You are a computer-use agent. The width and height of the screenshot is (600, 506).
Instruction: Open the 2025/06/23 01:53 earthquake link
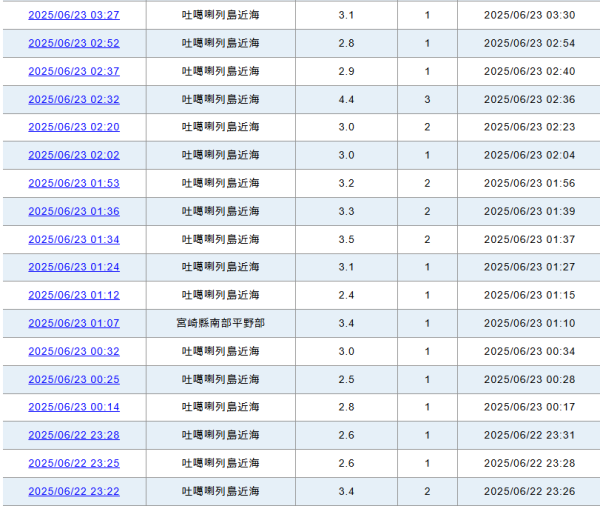click(x=74, y=183)
